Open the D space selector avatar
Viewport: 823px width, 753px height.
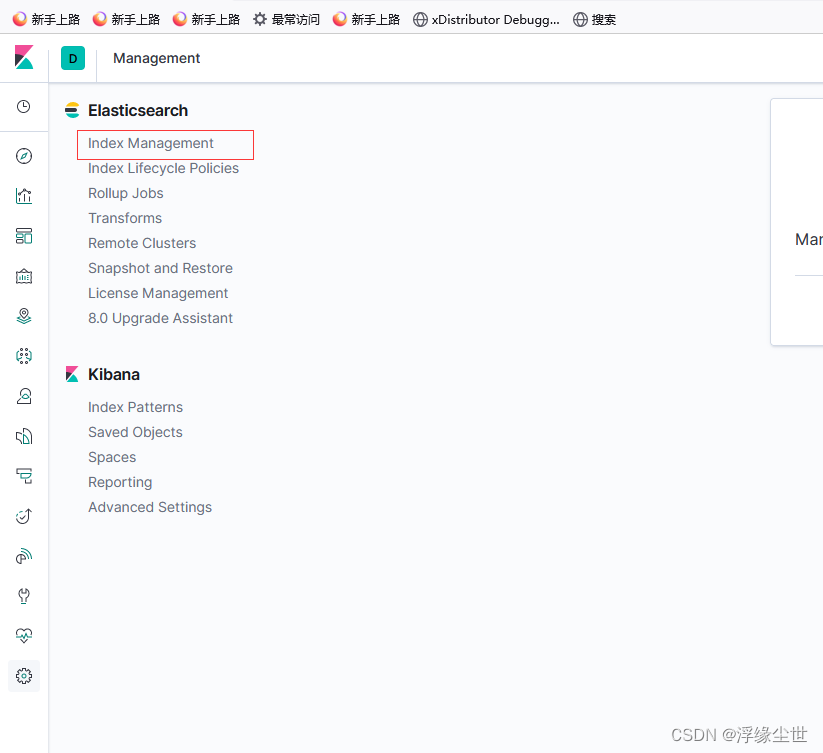[73, 58]
